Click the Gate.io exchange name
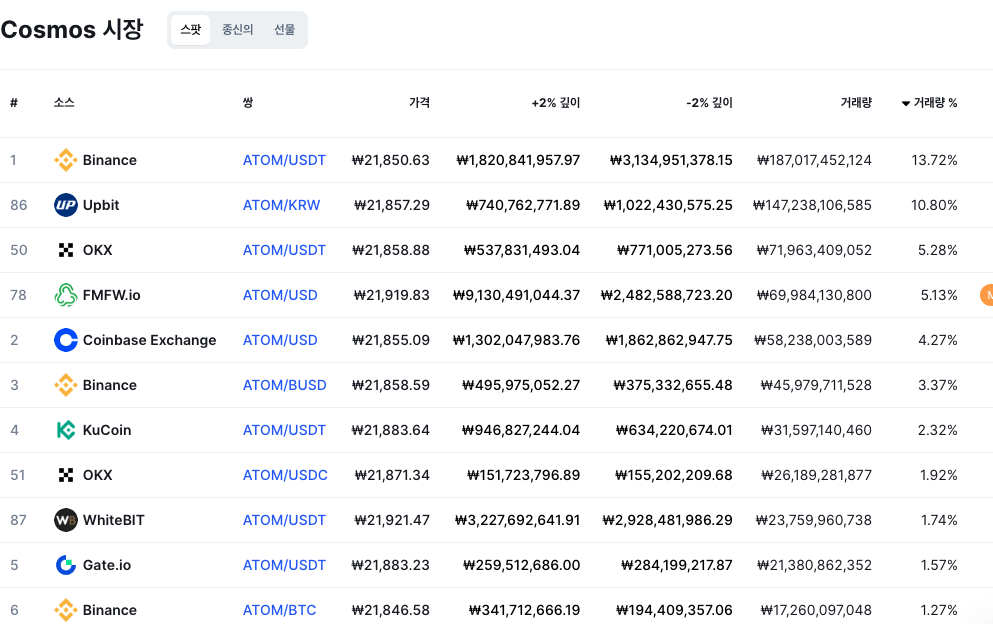The image size is (993, 624). [x=107, y=565]
